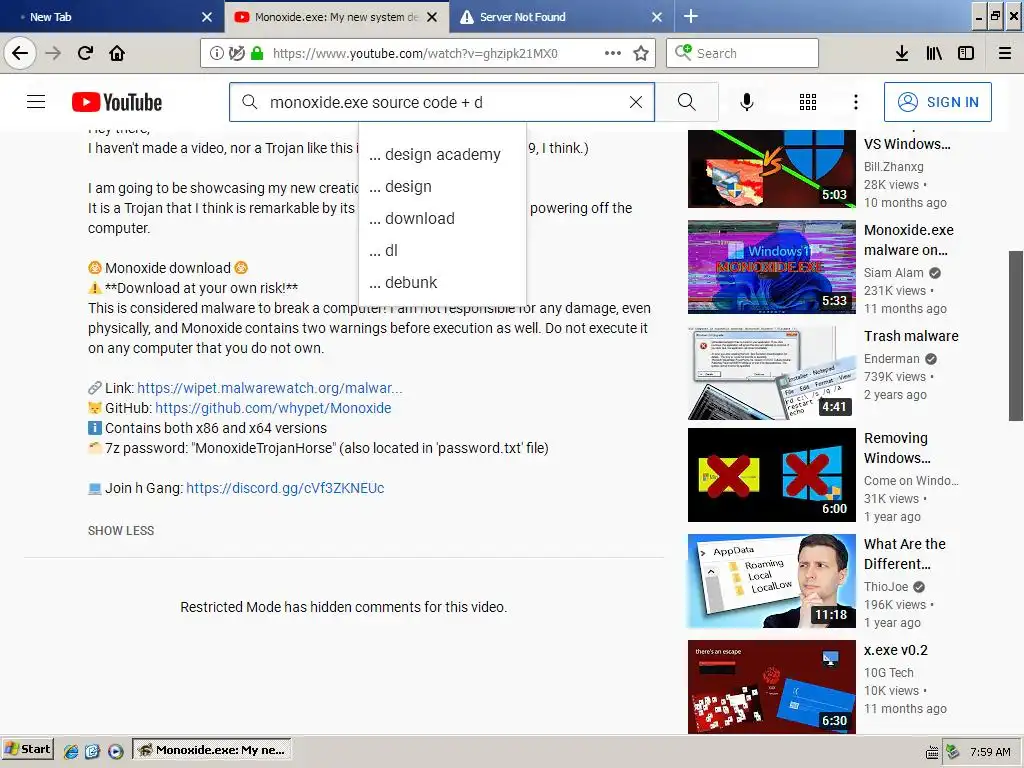Click the SIGN IN button
Viewport: 1024px width, 768px height.
(x=937, y=102)
